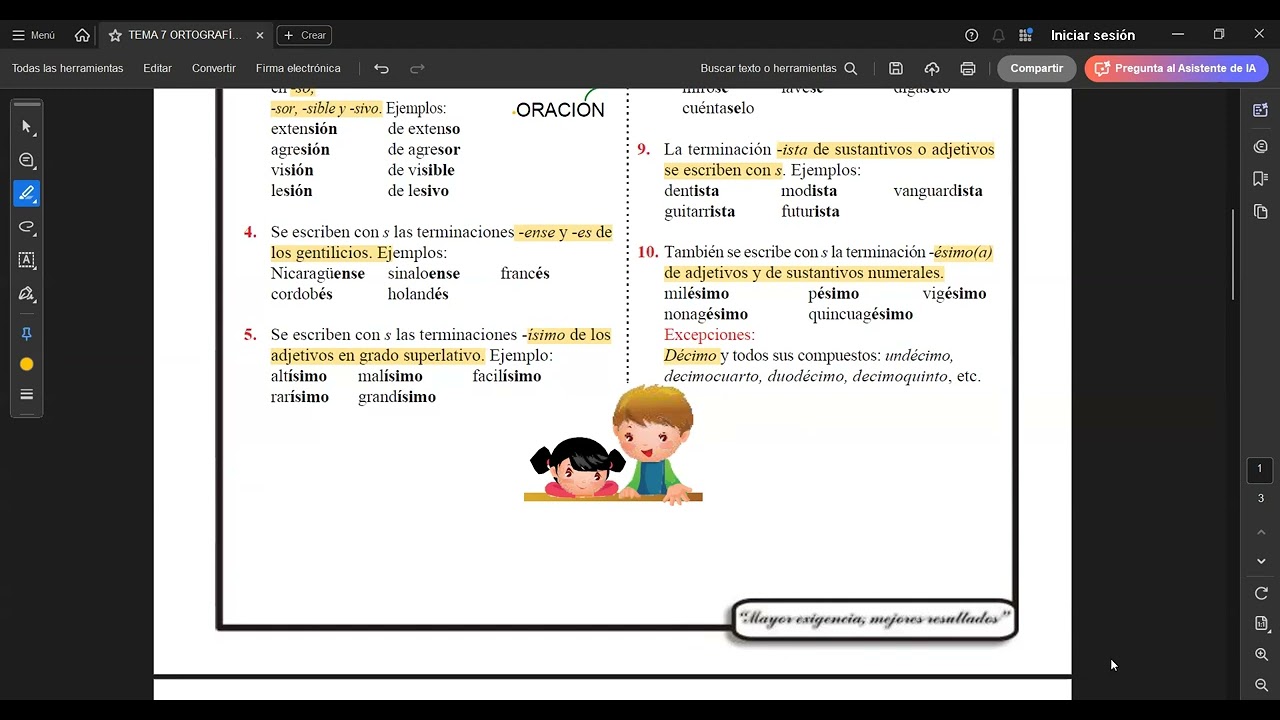Click Iniciar sesión

1092,35
